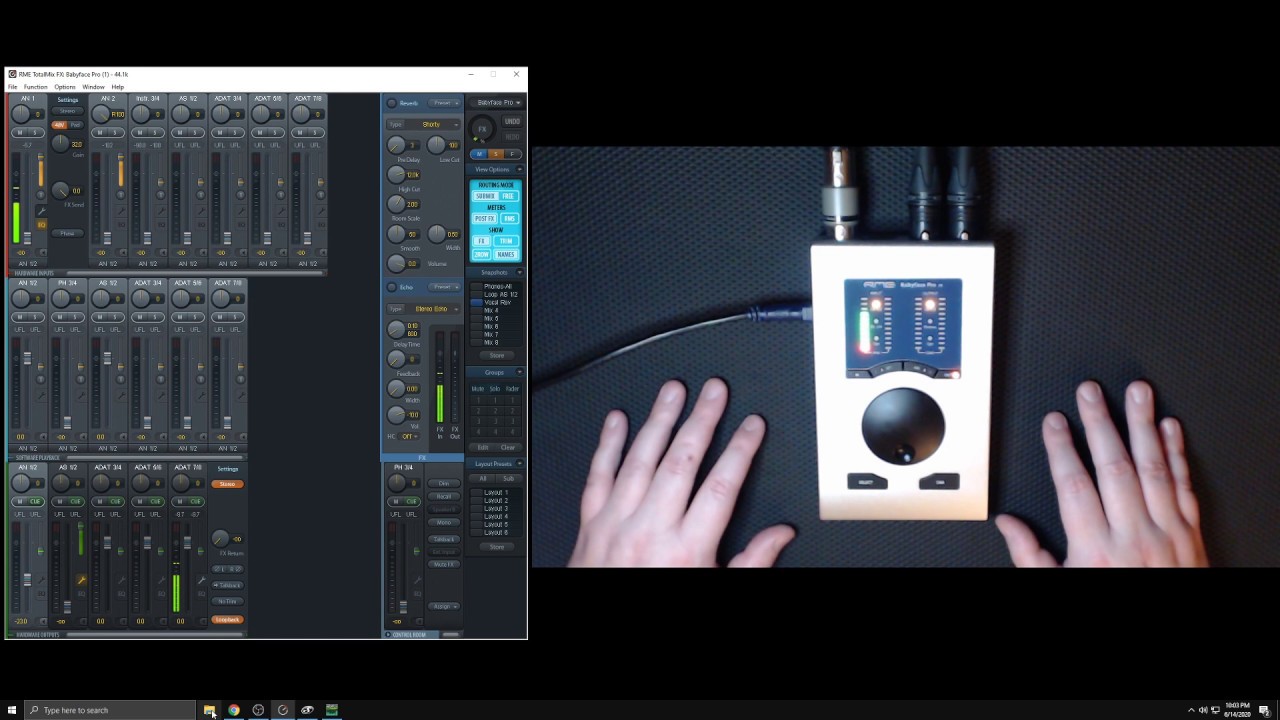The height and width of the screenshot is (720, 1280).
Task: Open the notification center icon
Action: pyautogui.click(x=1265, y=710)
